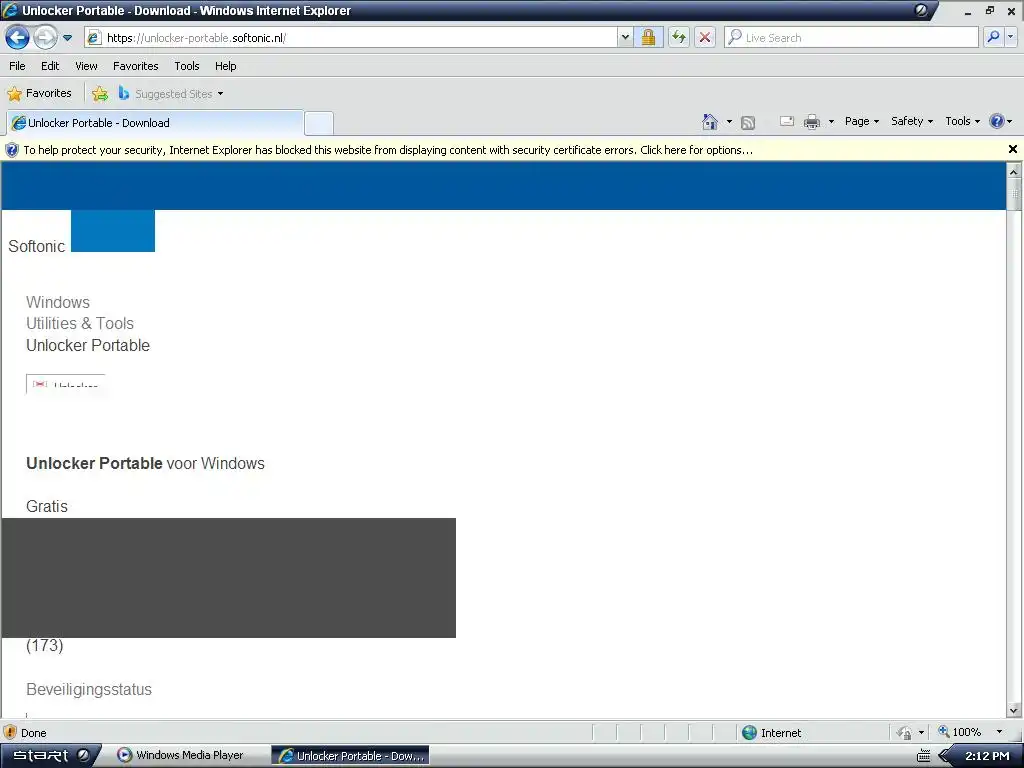
Task: Open the Tools command bar menu
Action: point(963,121)
